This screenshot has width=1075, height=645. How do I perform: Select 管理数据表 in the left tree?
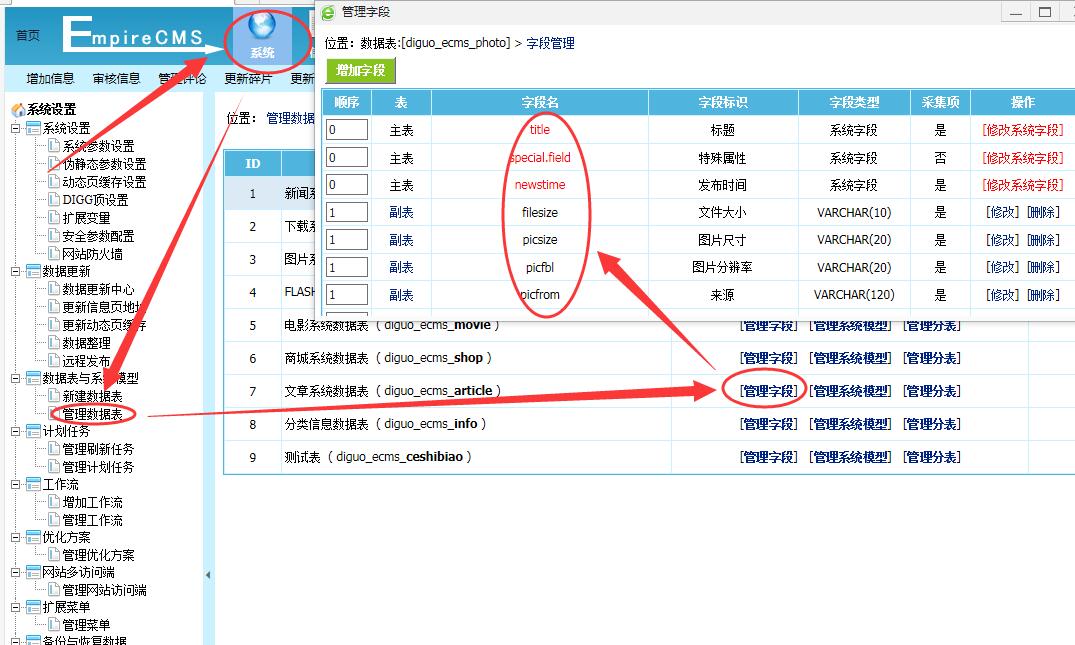point(92,414)
